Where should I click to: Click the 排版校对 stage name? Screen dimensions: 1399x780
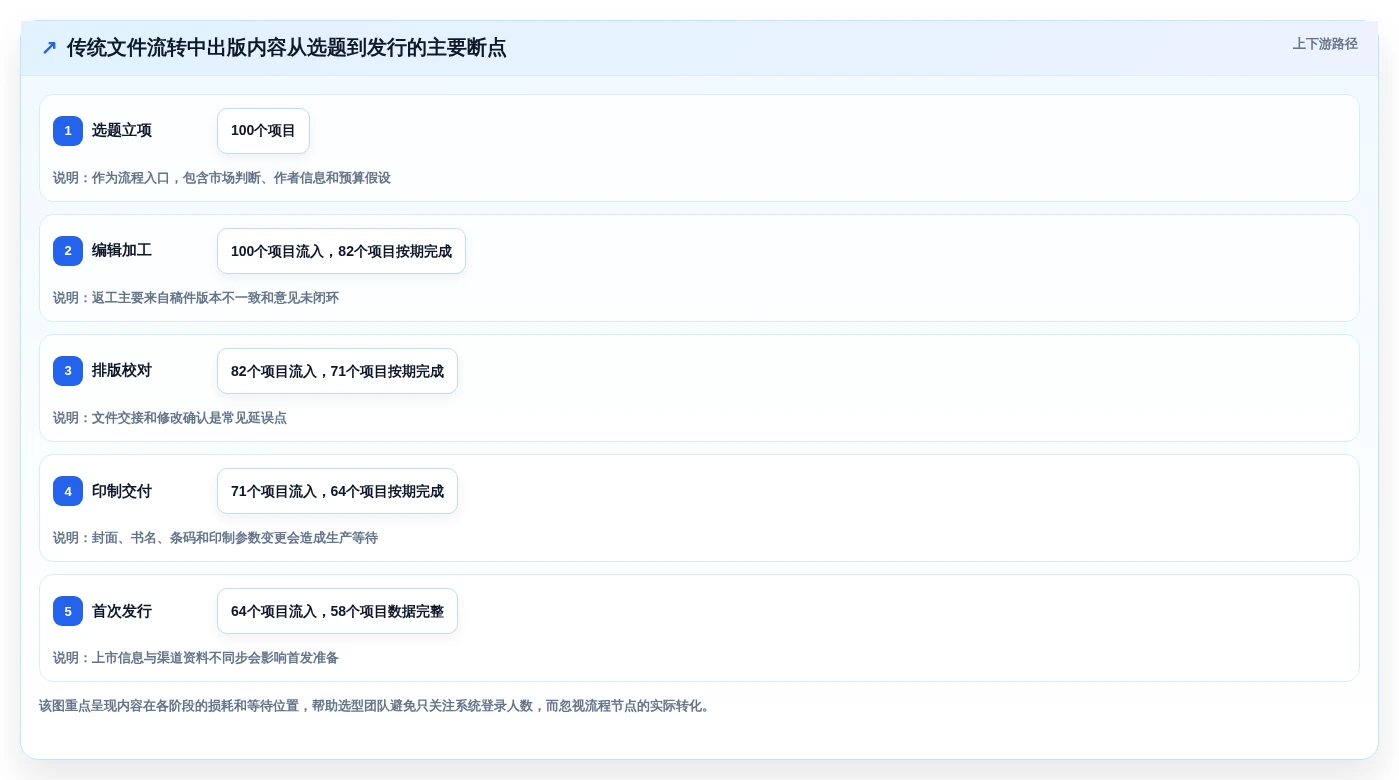click(122, 370)
